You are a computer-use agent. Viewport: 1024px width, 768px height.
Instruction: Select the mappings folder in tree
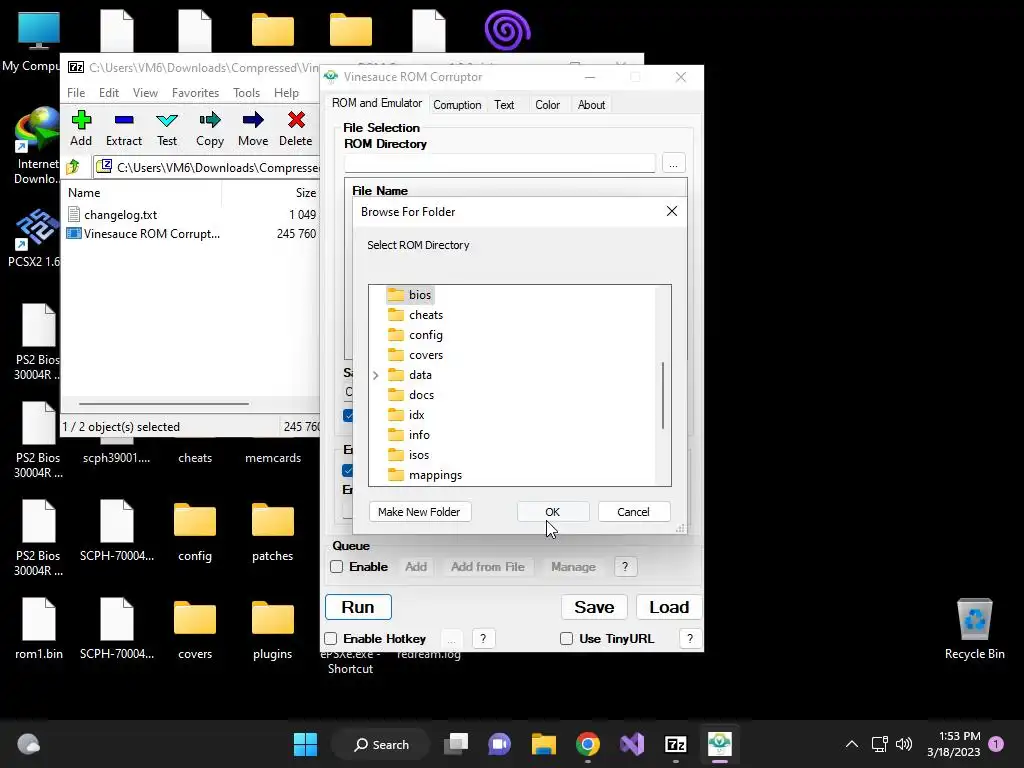click(424, 475)
